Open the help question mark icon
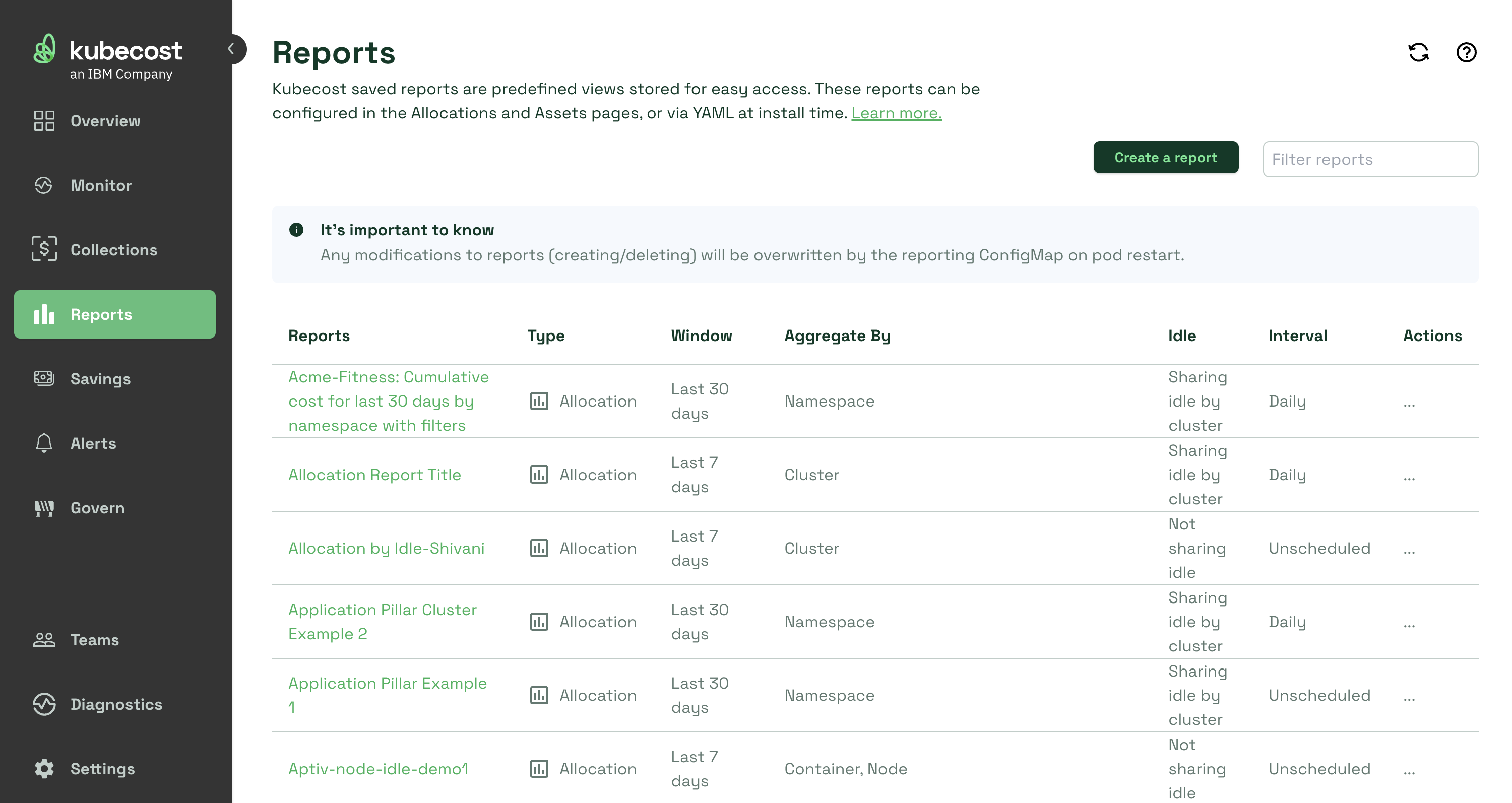The width and height of the screenshot is (1512, 803). point(1466,53)
